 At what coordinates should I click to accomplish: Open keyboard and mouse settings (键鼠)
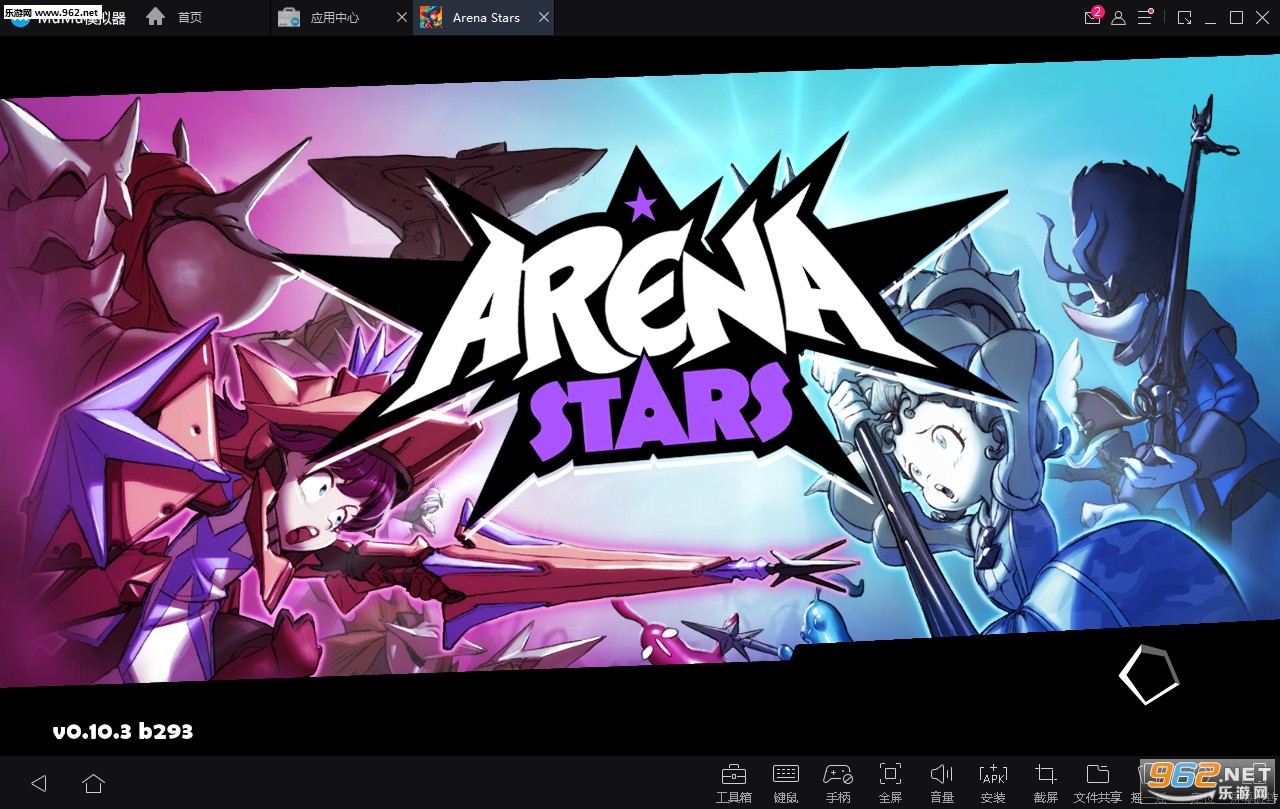(785, 781)
